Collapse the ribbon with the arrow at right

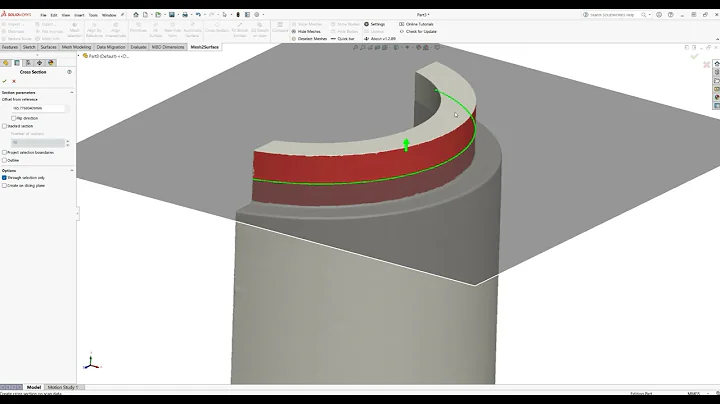pyautogui.click(x=717, y=39)
